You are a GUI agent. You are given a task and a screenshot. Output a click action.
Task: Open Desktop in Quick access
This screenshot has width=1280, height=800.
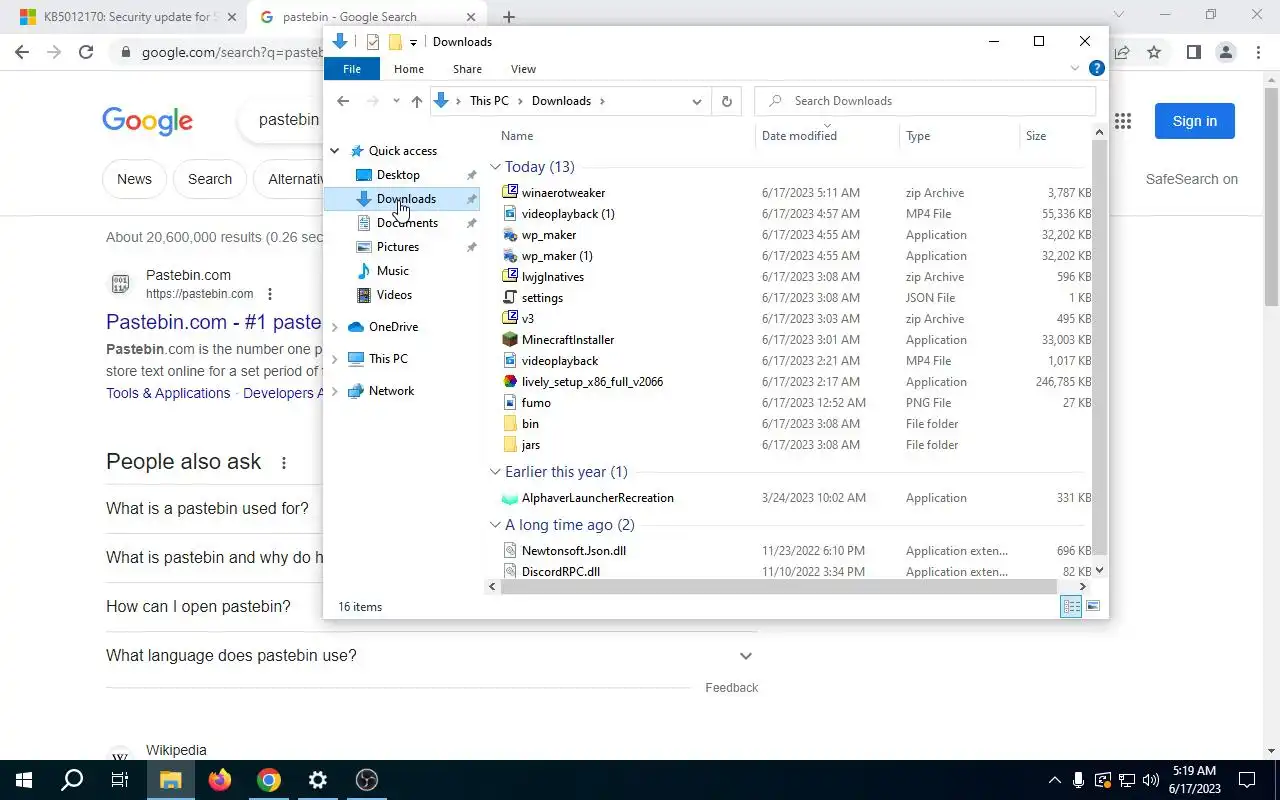pos(398,175)
